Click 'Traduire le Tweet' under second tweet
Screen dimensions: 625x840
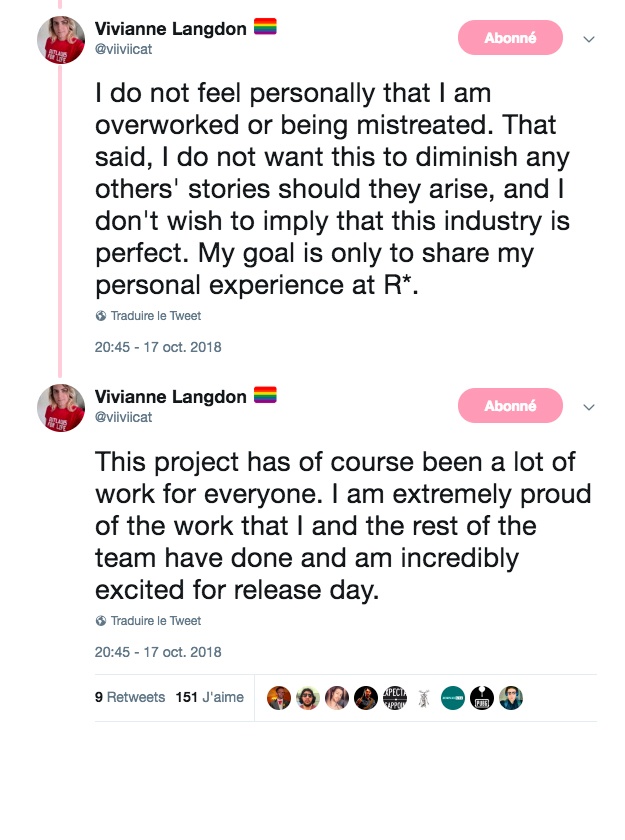[x=155, y=621]
